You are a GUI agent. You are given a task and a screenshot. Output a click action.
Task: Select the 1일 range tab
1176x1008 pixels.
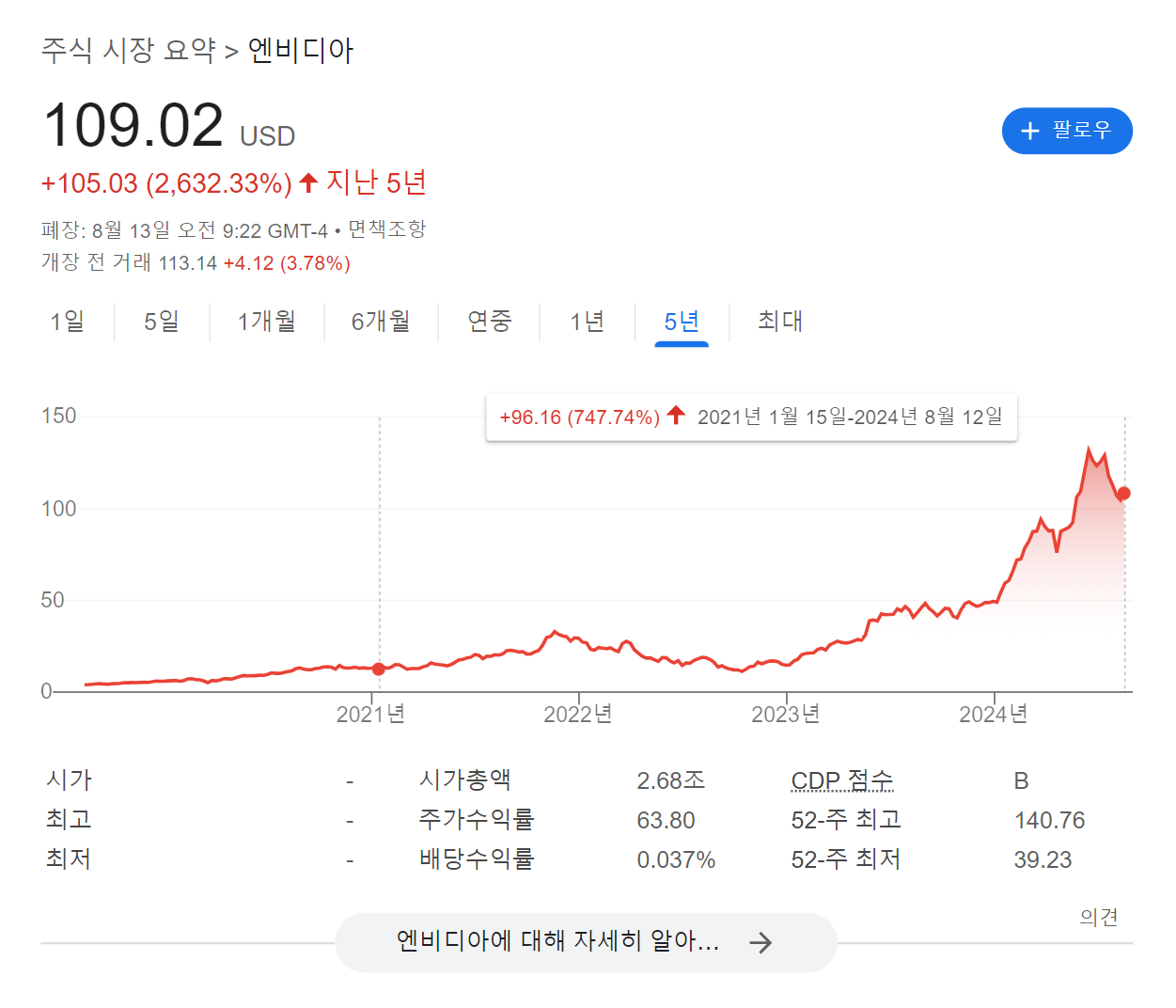[68, 322]
